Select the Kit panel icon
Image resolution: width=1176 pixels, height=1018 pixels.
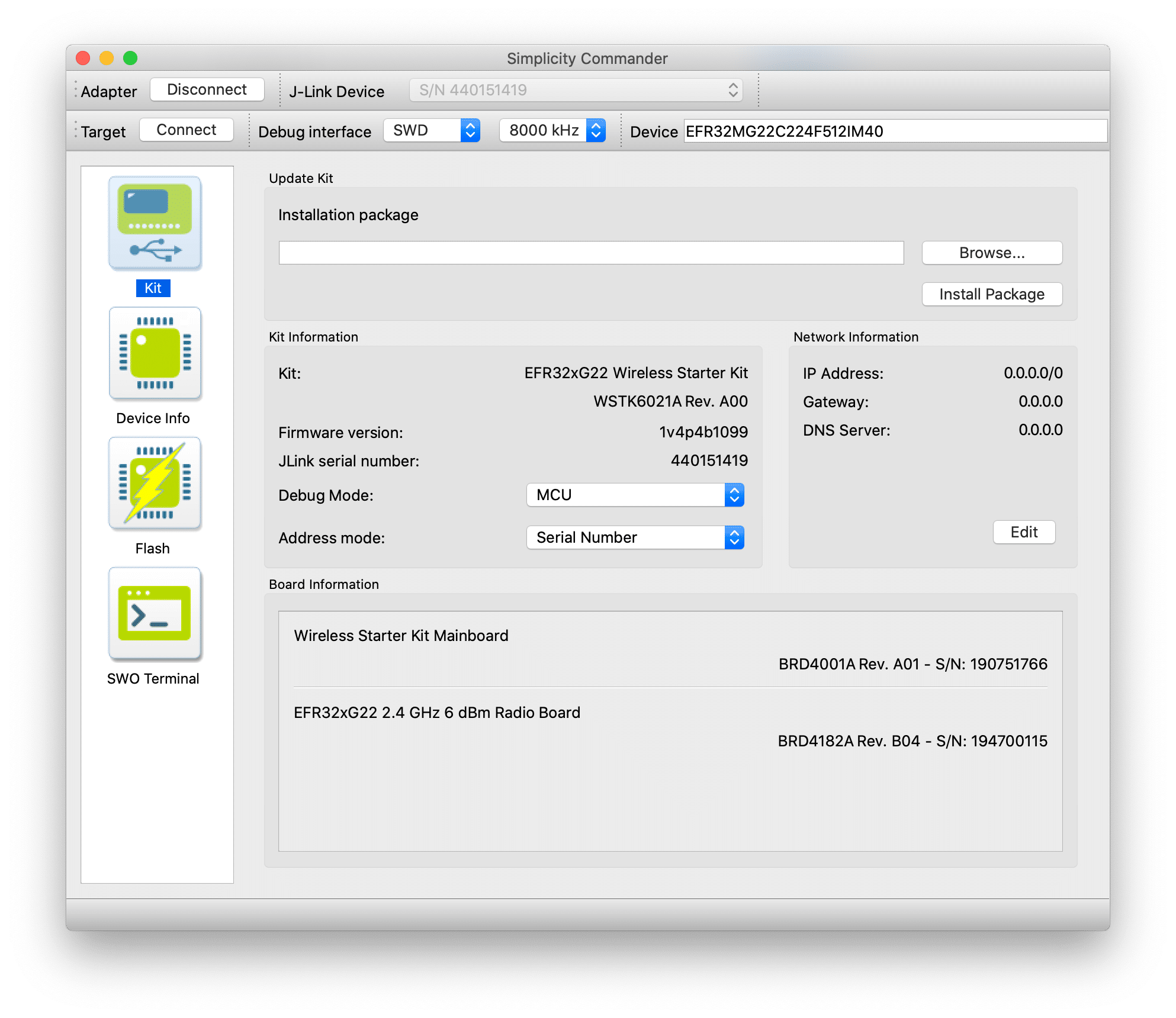click(154, 223)
